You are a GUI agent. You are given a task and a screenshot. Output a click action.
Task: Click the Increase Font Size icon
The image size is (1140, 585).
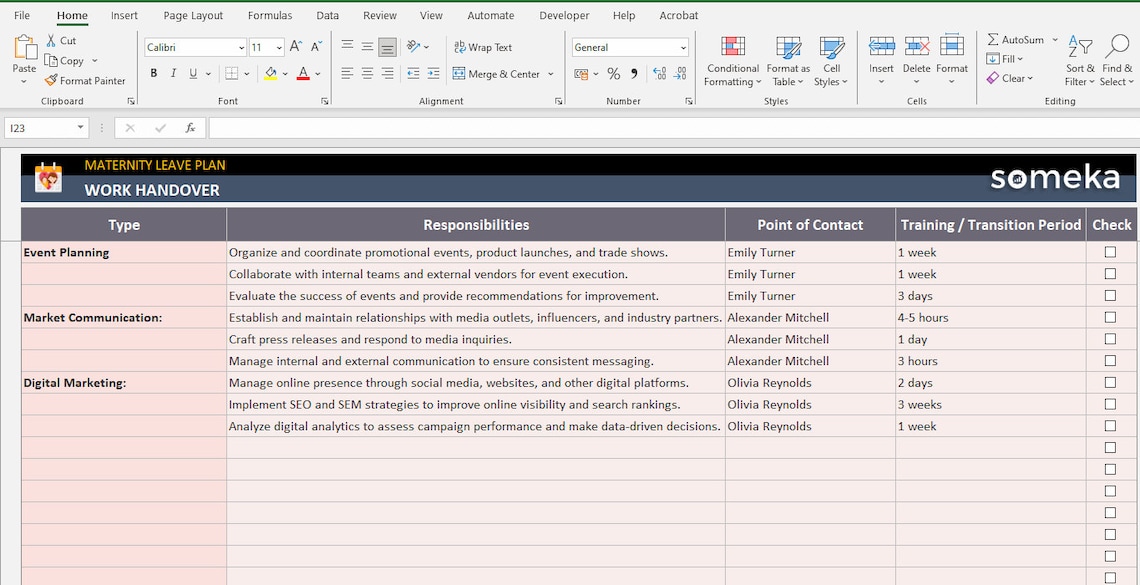(295, 47)
